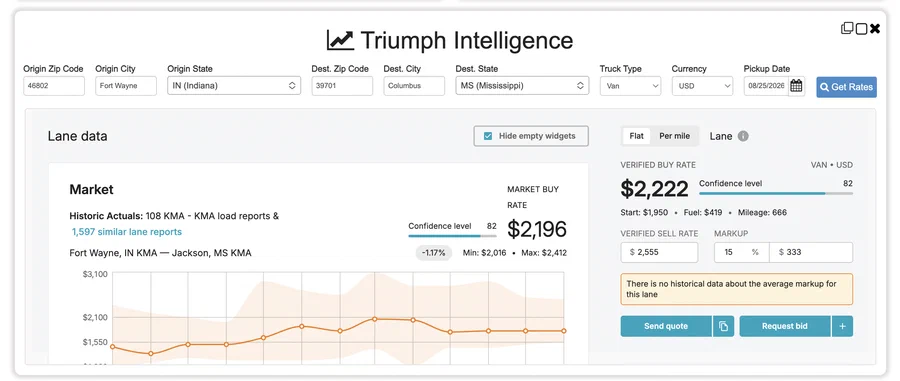
Task: Open the Dest. State dropdown
Action: [x=522, y=85]
